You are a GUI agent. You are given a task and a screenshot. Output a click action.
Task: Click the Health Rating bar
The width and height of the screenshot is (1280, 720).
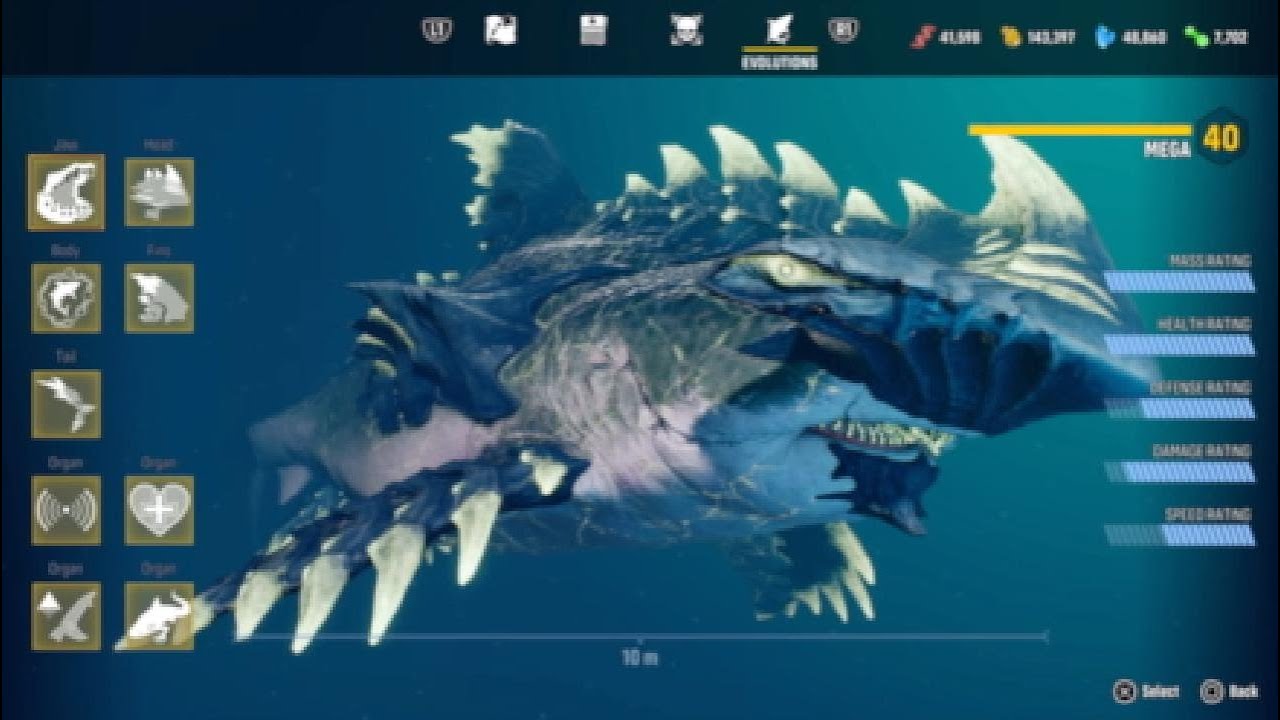[1179, 345]
